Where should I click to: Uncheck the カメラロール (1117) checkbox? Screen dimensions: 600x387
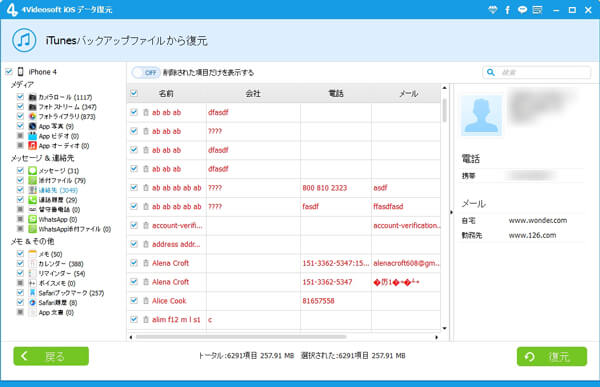coord(20,96)
